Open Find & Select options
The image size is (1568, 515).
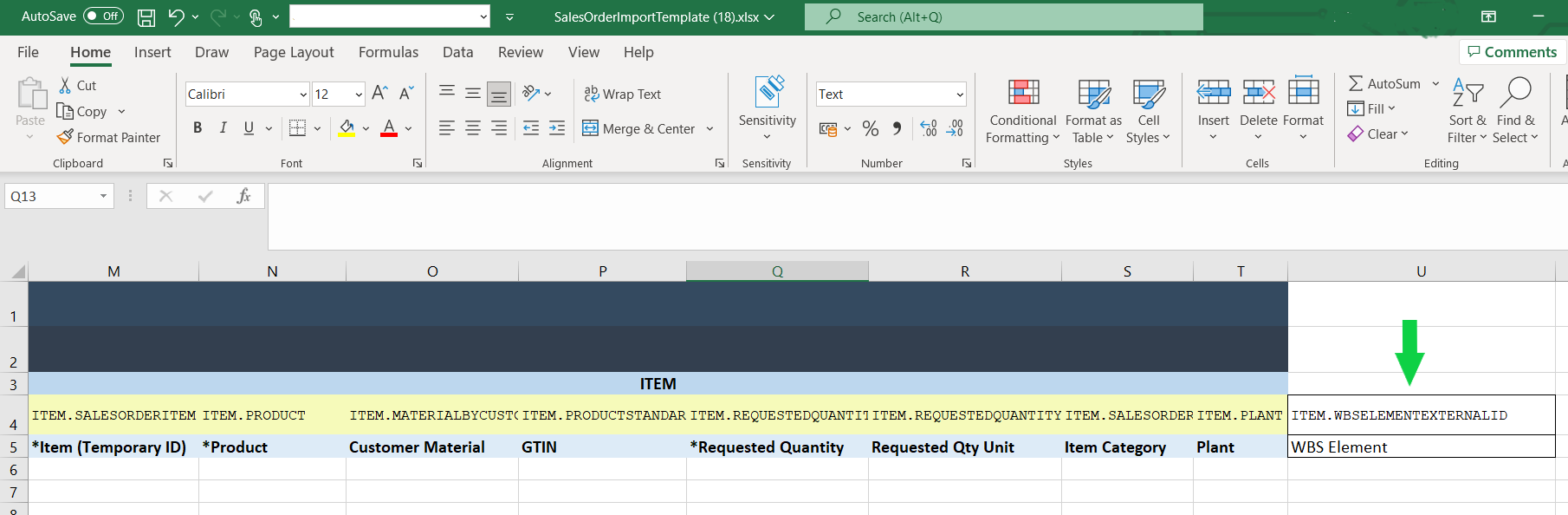[x=1515, y=111]
